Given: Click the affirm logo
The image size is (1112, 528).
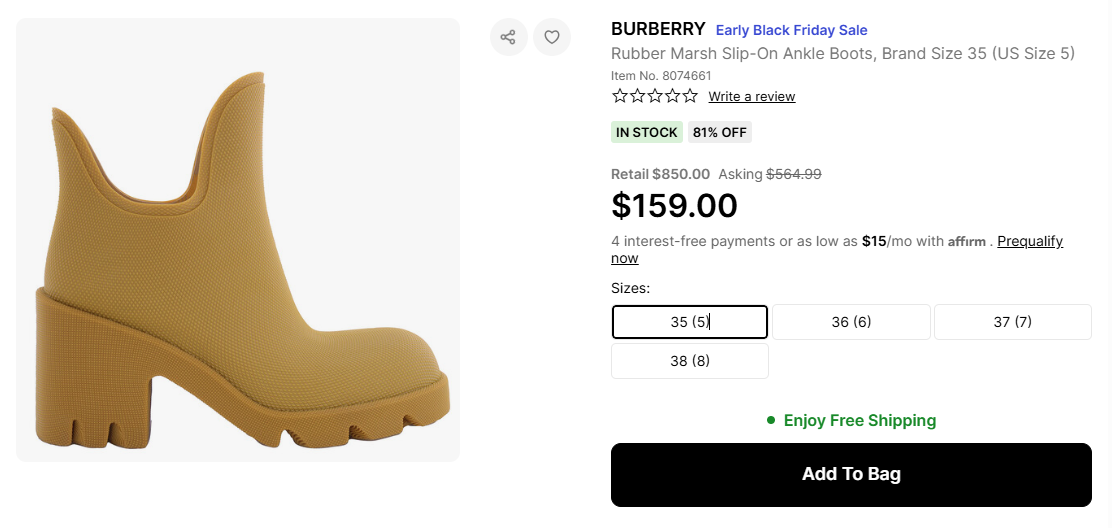Looking at the screenshot, I should tap(966, 241).
